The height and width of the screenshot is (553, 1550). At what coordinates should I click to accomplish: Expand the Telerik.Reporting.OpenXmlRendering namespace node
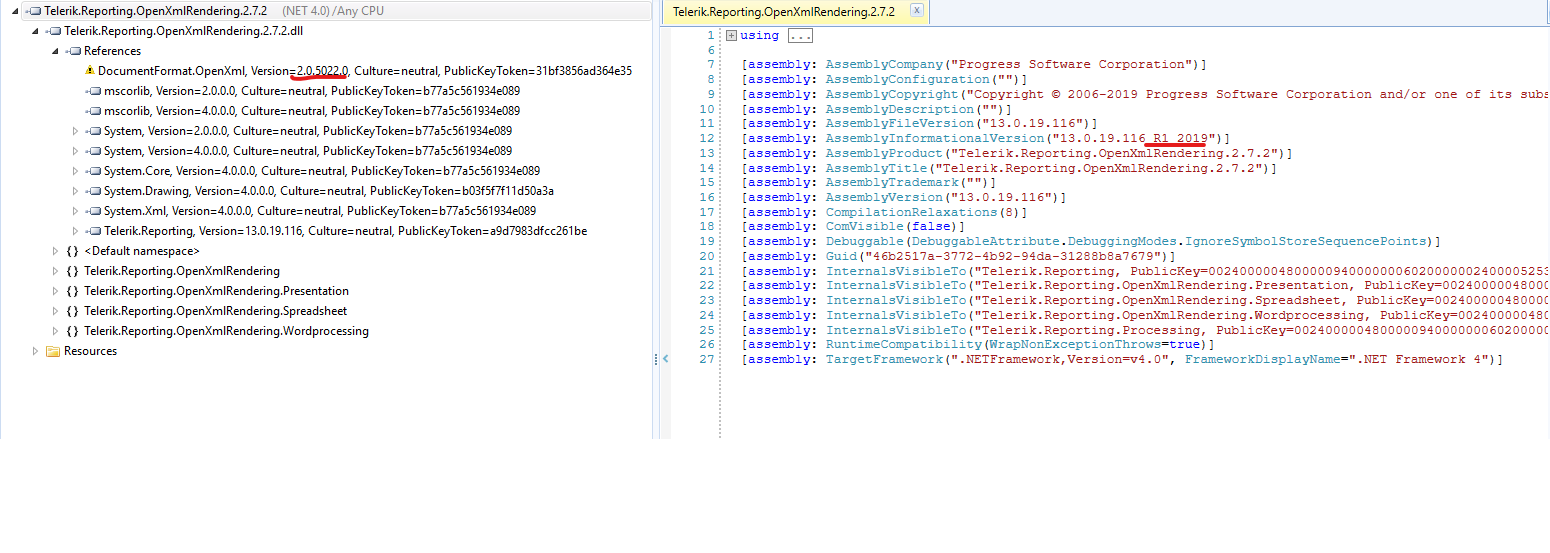55,271
